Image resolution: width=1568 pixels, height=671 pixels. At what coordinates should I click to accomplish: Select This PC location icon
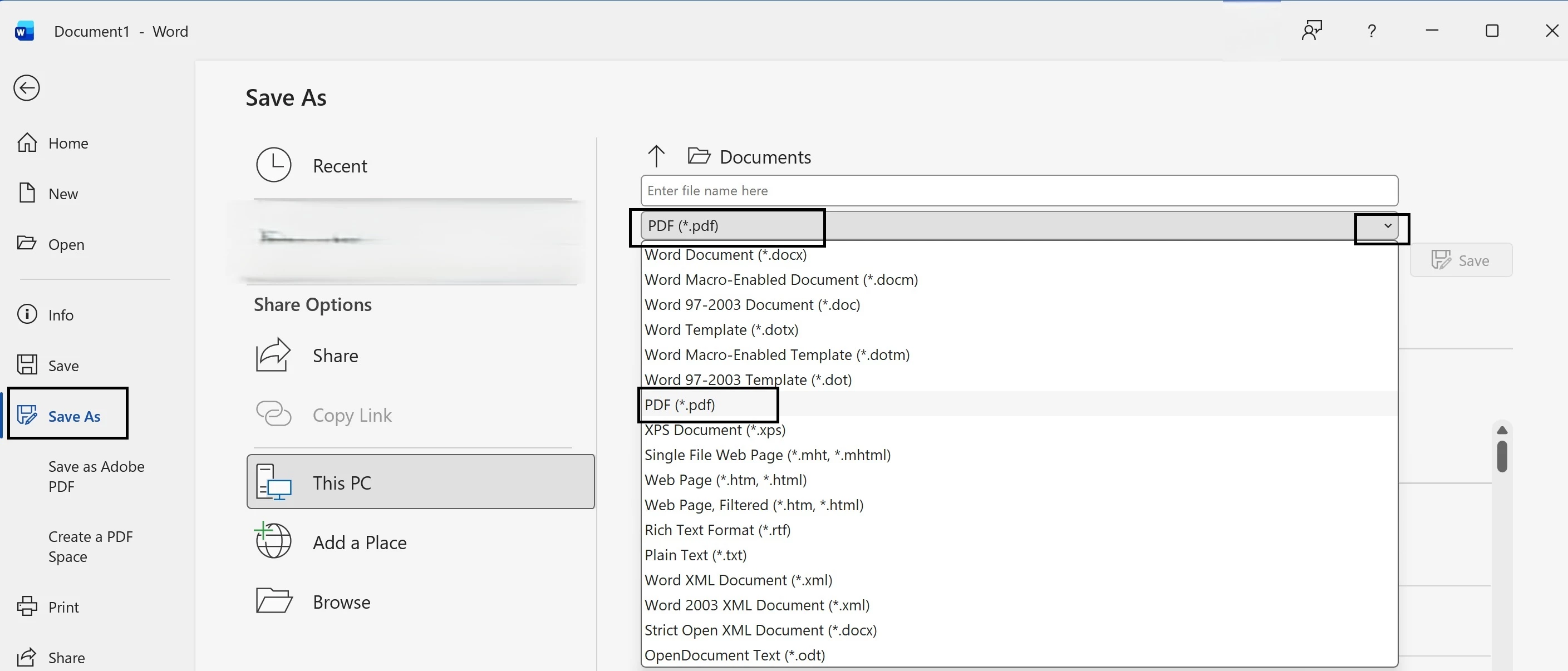[273, 482]
